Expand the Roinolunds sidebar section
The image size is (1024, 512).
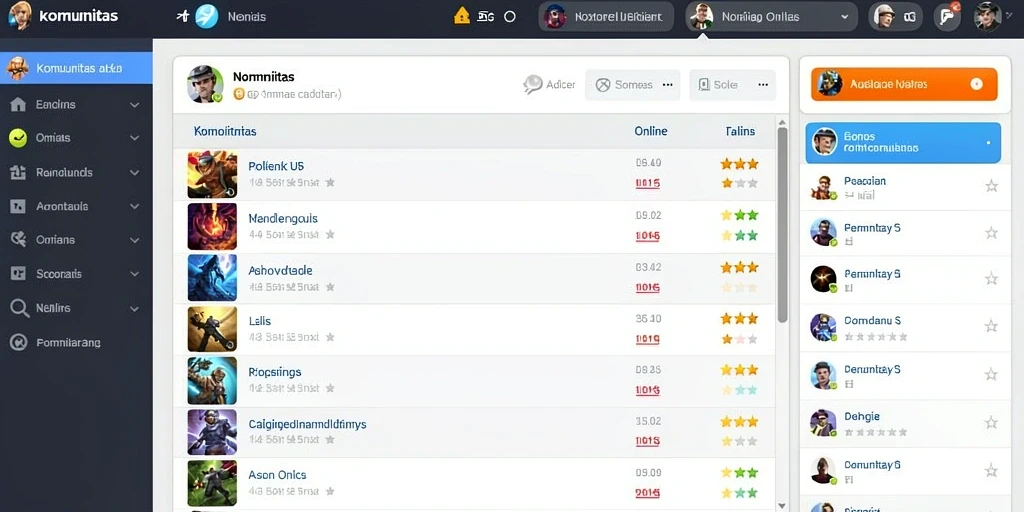(x=135, y=172)
